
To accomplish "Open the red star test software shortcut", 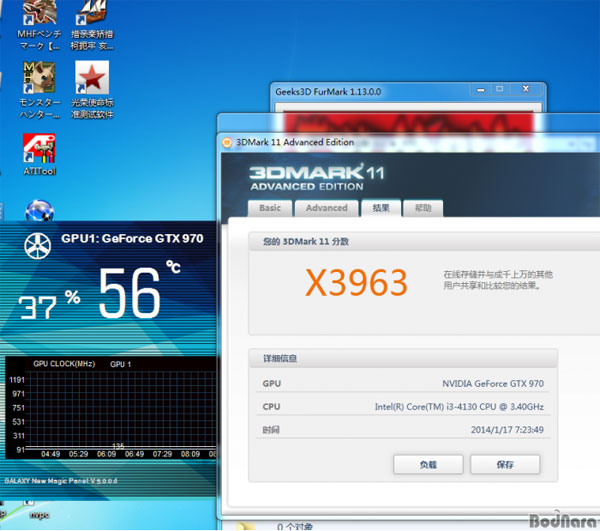I will 92,78.
